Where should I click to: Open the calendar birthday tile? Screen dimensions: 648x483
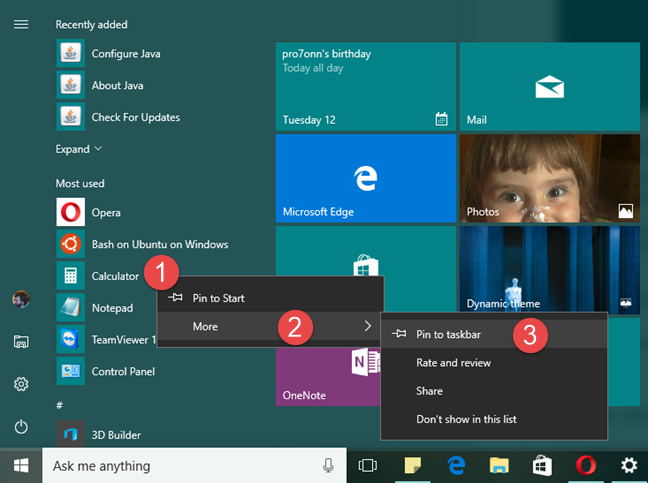coord(366,86)
